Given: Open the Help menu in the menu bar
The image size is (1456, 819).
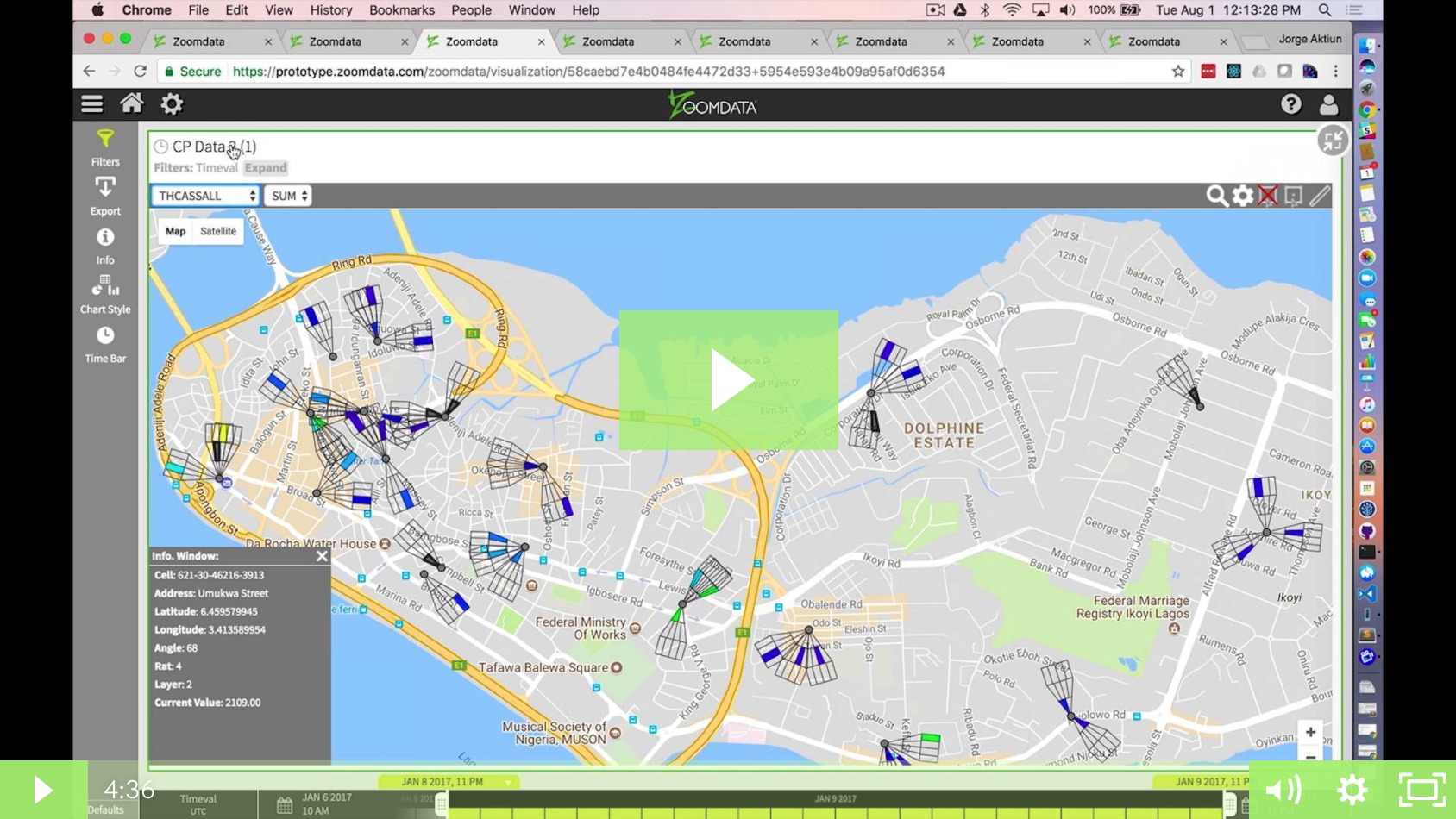Looking at the screenshot, I should 586,10.
